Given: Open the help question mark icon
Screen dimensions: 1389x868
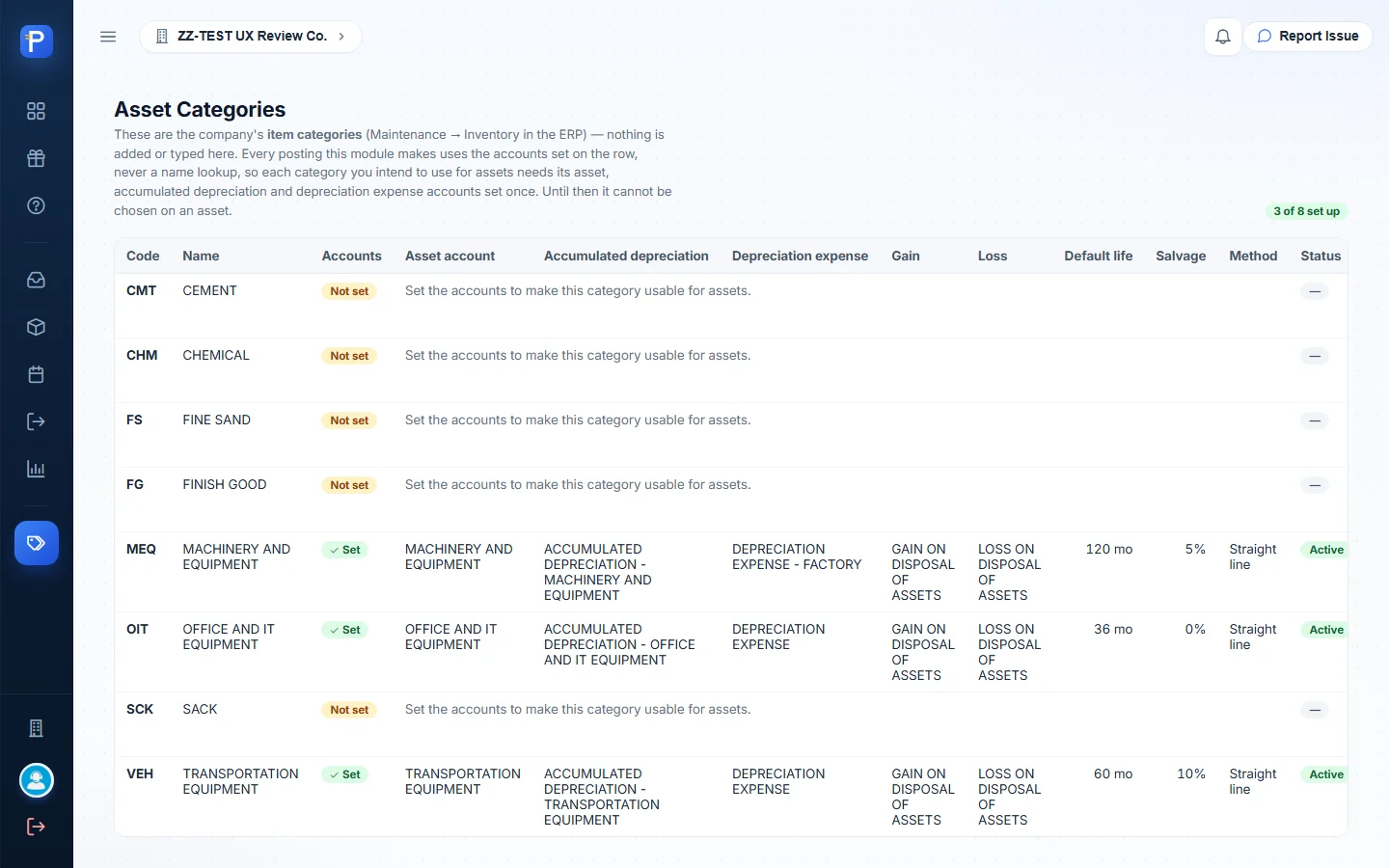Looking at the screenshot, I should (x=36, y=205).
